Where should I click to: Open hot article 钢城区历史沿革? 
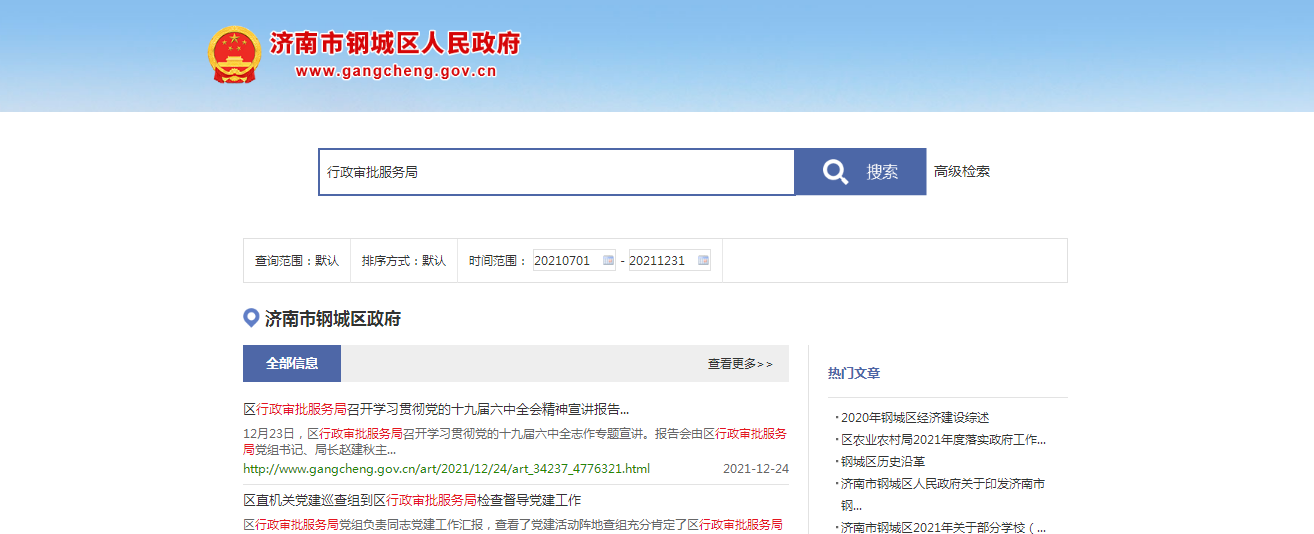[x=882, y=462]
